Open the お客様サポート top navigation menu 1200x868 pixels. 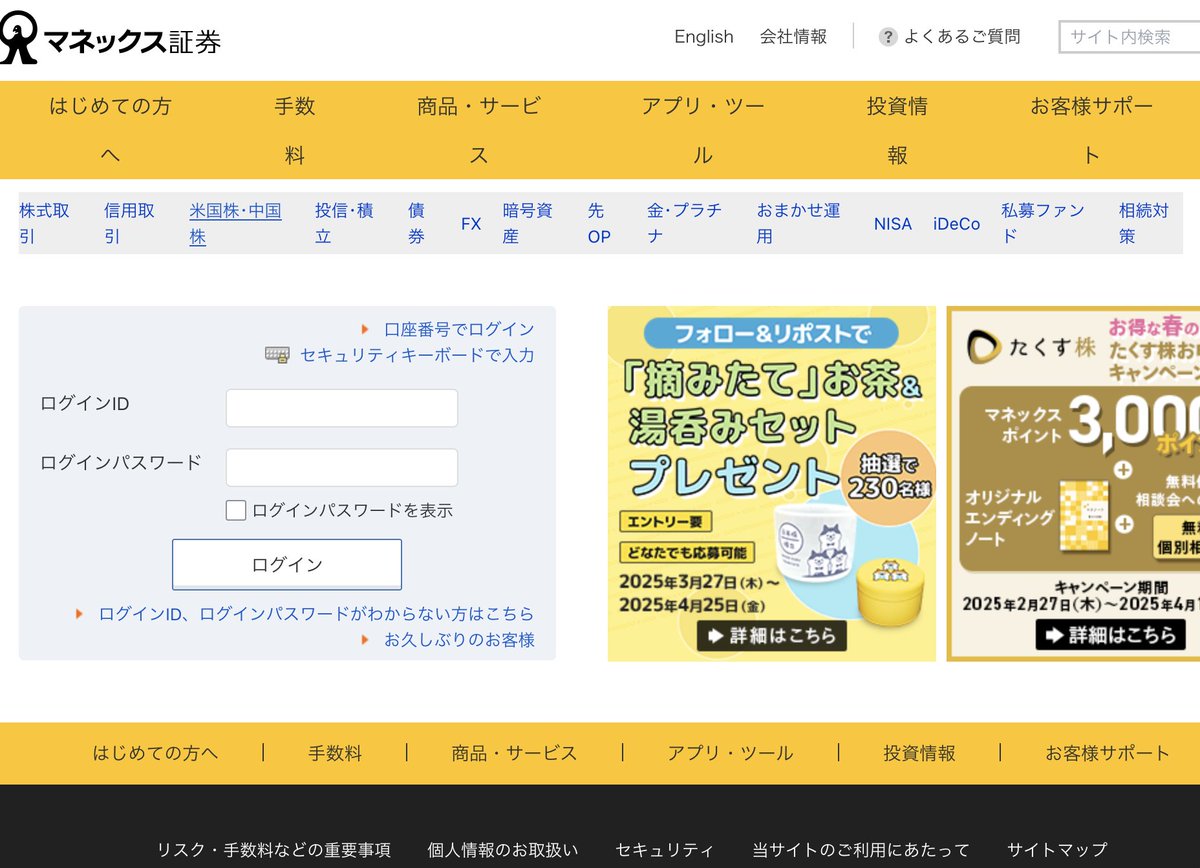[x=1091, y=130]
